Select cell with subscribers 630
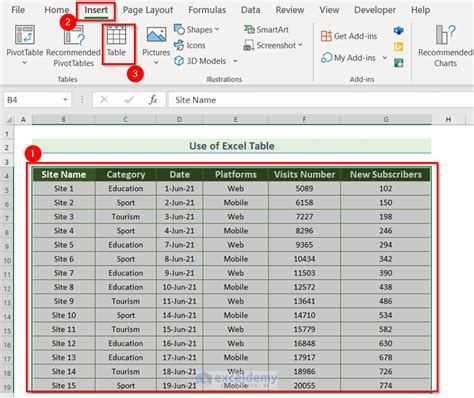This screenshot has width=474, height=398. (386, 343)
